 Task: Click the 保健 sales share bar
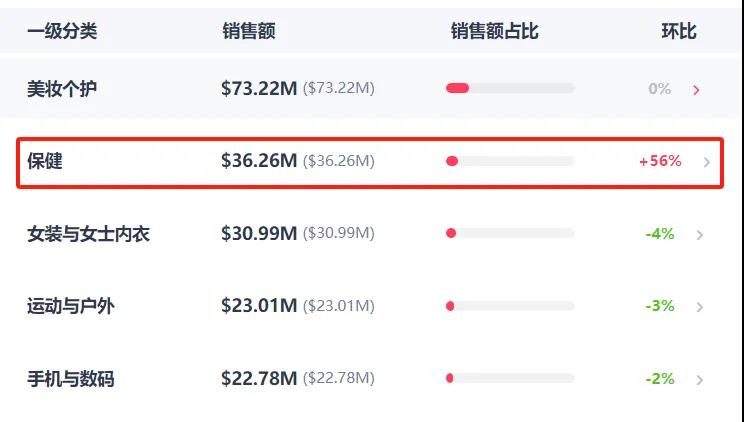(x=510, y=161)
